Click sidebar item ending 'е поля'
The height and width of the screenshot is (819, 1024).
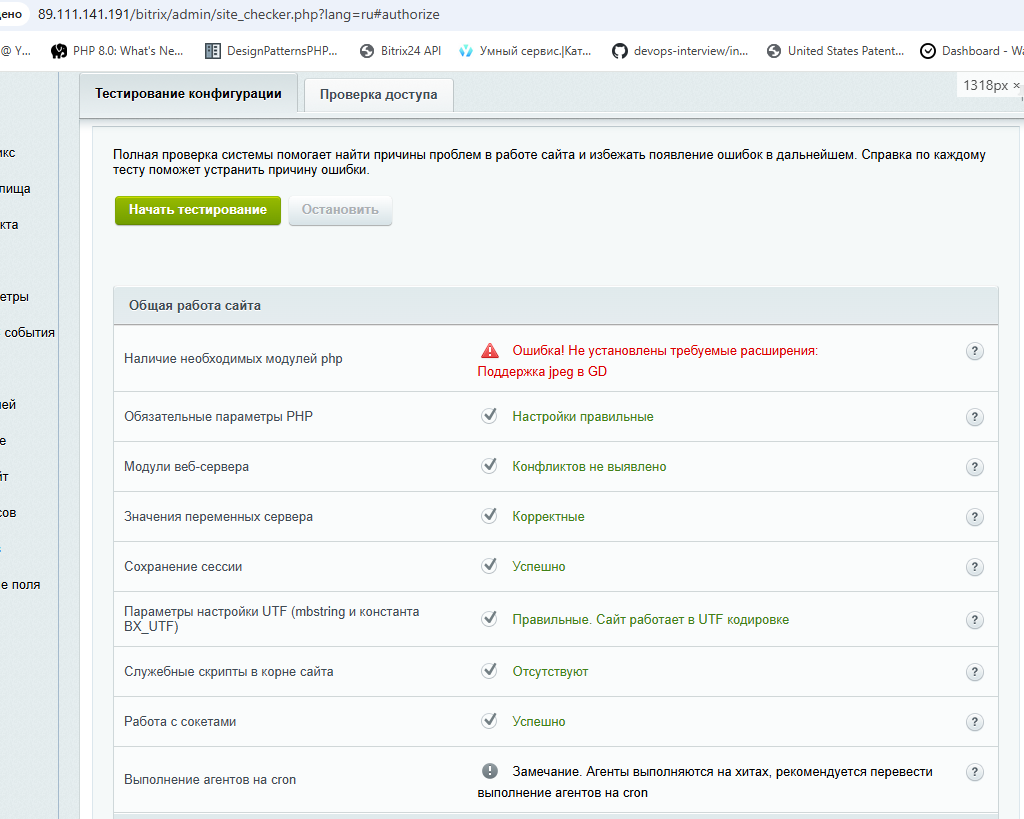20,585
